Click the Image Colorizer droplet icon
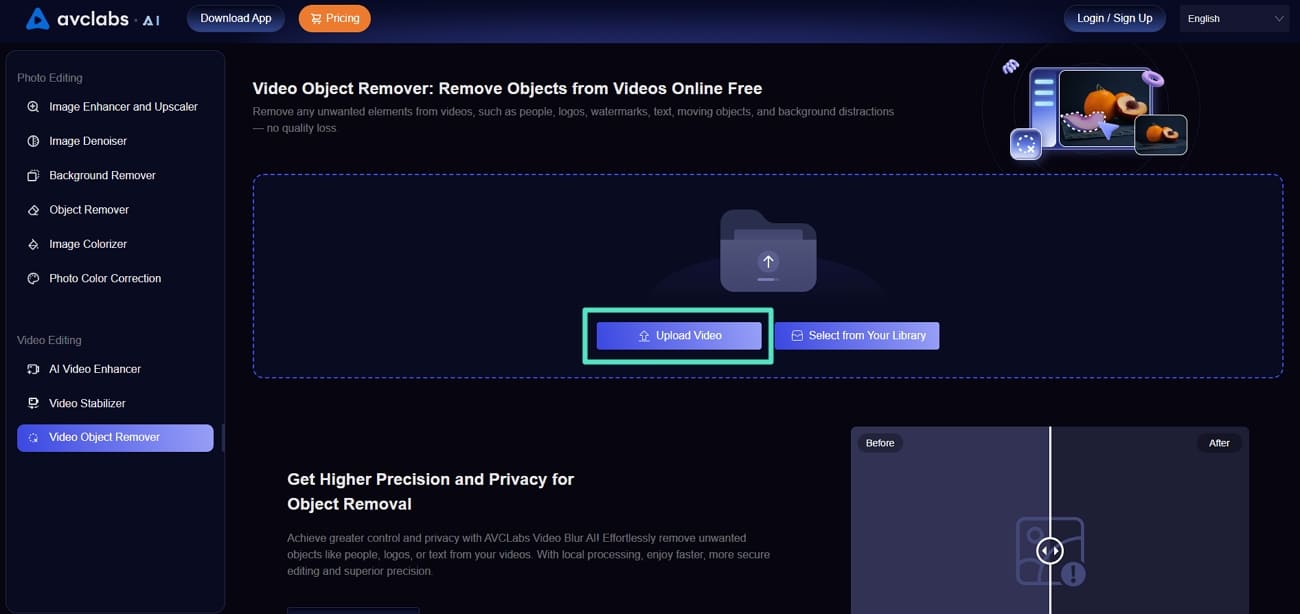 [33, 244]
